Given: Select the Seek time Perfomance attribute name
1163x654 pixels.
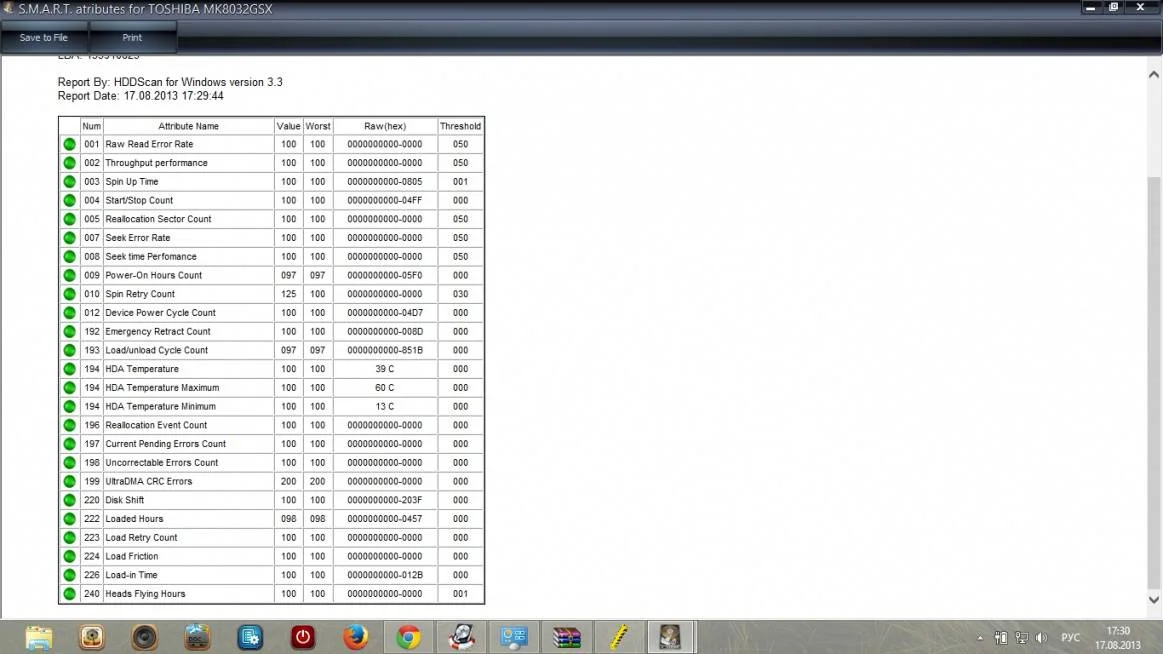Looking at the screenshot, I should pyautogui.click(x=151, y=257).
